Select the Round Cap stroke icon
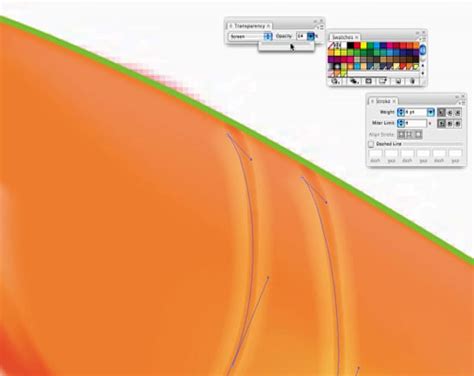The image size is (474, 376). pyautogui.click(x=450, y=113)
